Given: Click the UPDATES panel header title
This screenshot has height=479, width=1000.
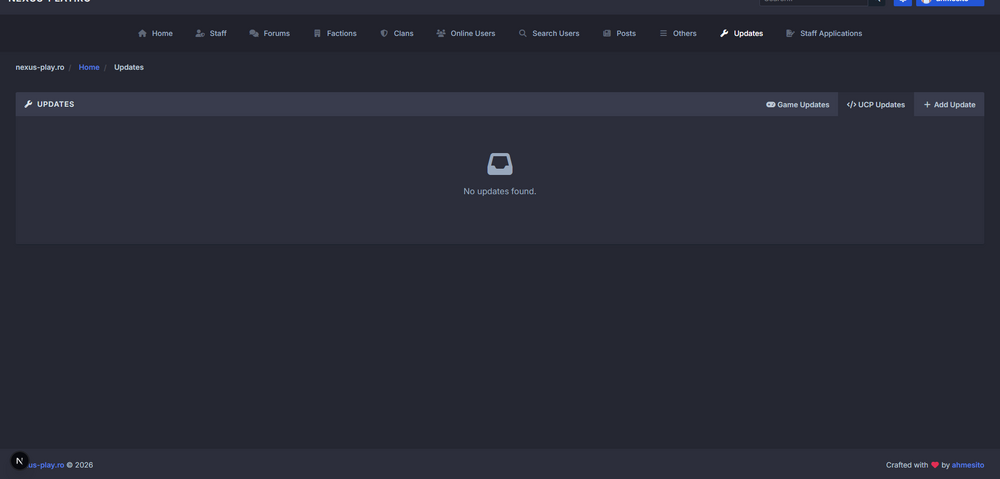Looking at the screenshot, I should point(55,104).
